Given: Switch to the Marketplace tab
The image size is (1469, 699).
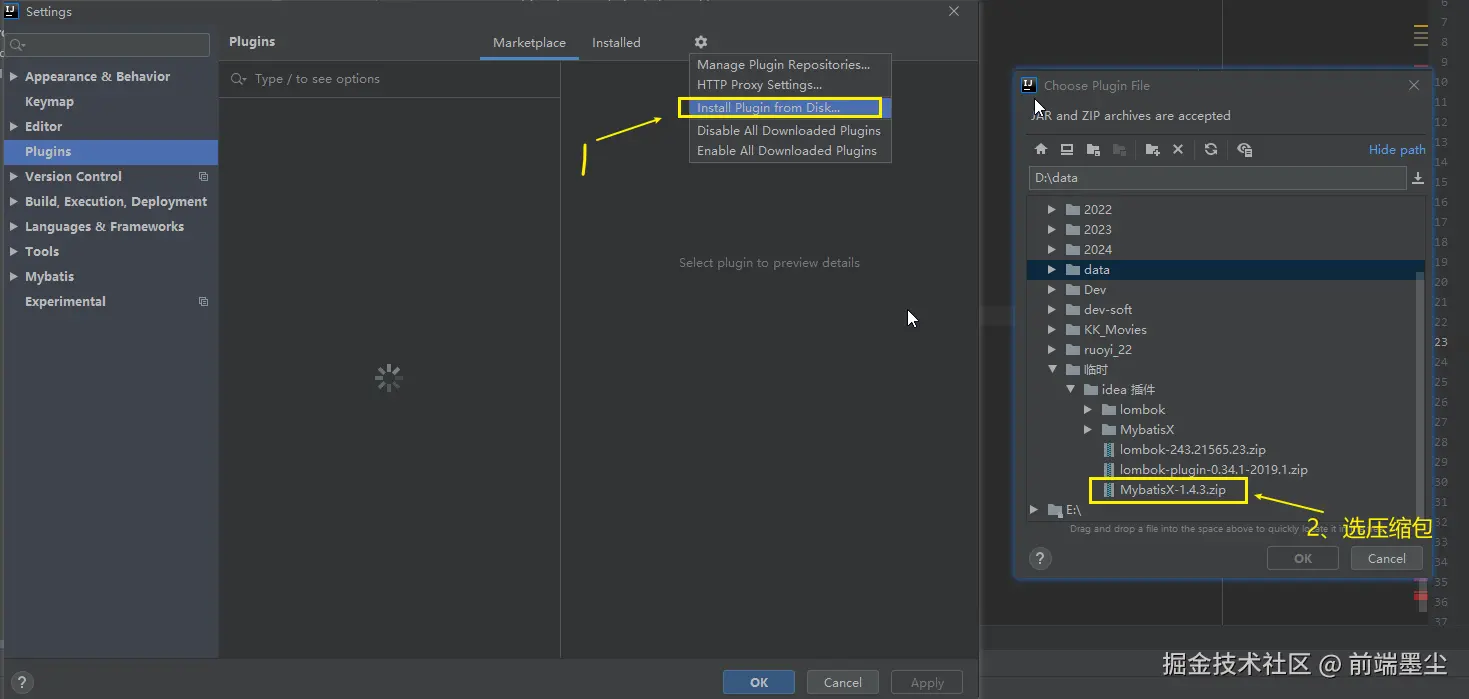Looking at the screenshot, I should click(x=529, y=43).
